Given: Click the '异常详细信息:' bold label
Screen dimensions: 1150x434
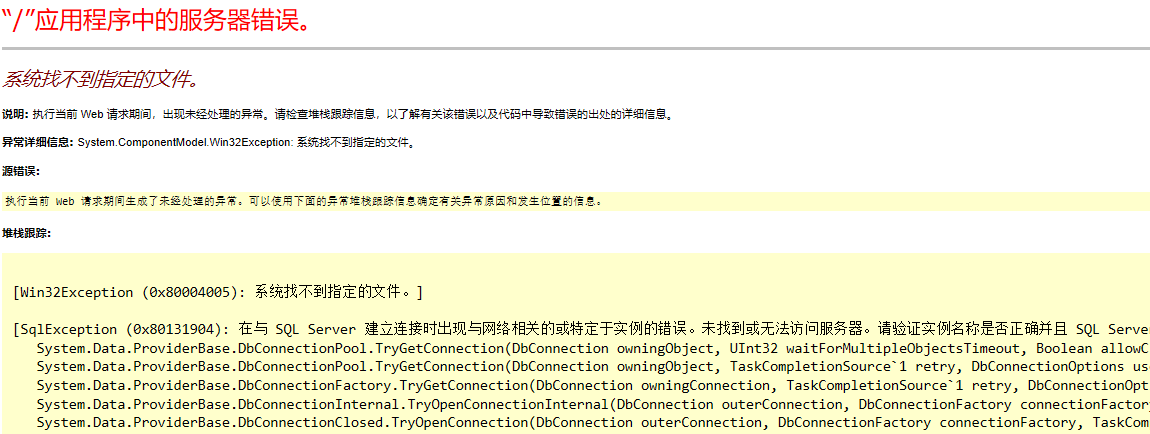Looking at the screenshot, I should click(x=38, y=142).
